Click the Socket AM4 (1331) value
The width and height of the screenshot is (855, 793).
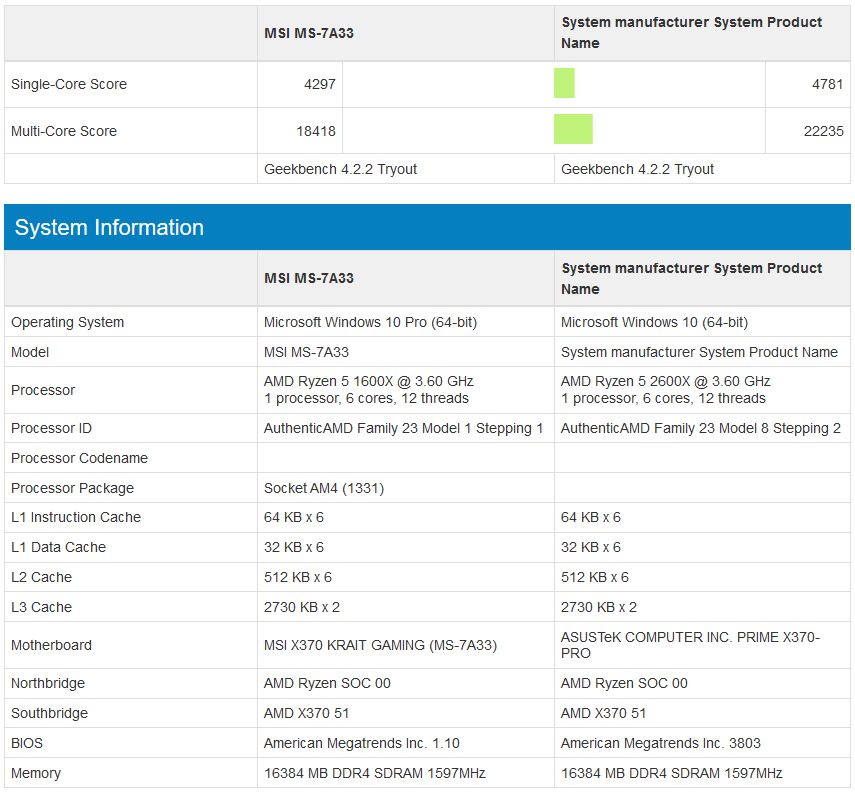pos(324,488)
